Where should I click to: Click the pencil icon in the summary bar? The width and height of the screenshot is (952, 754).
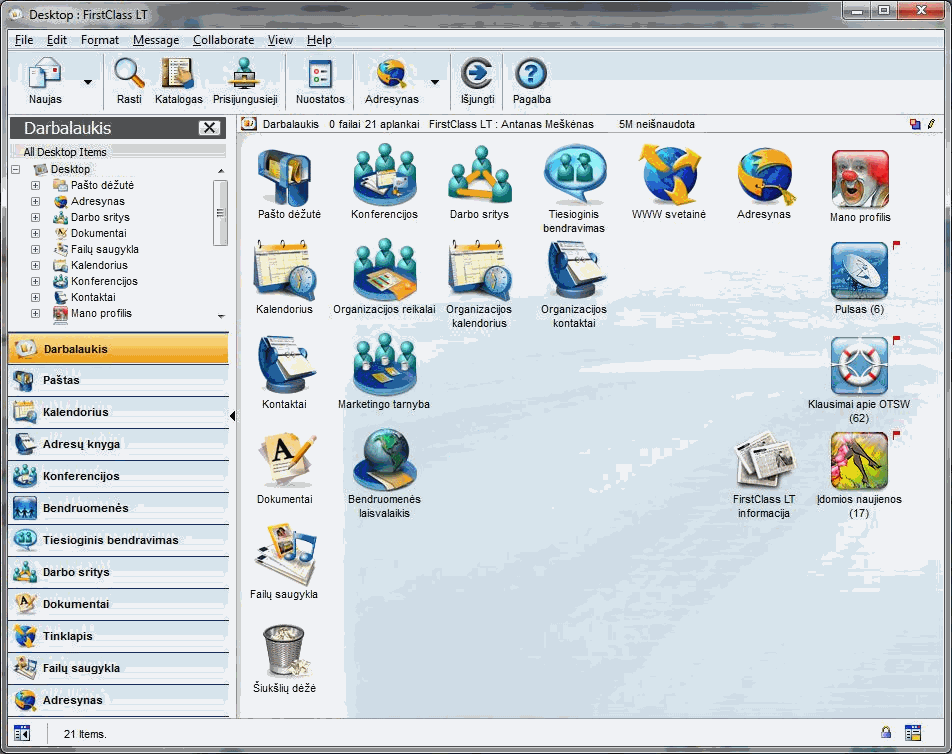pos(931,124)
